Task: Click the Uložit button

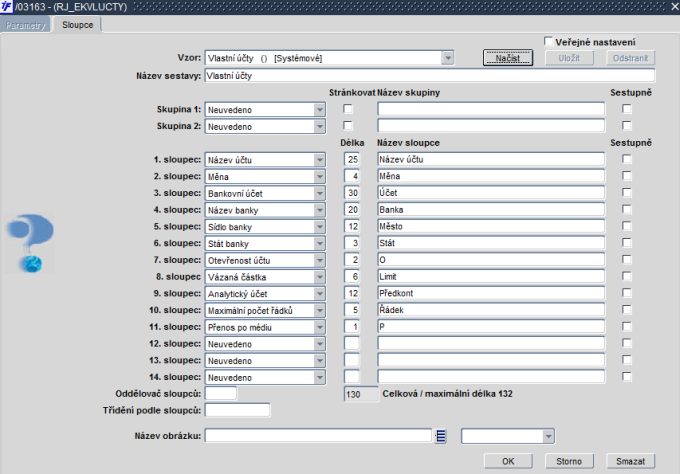Action: (x=569, y=58)
